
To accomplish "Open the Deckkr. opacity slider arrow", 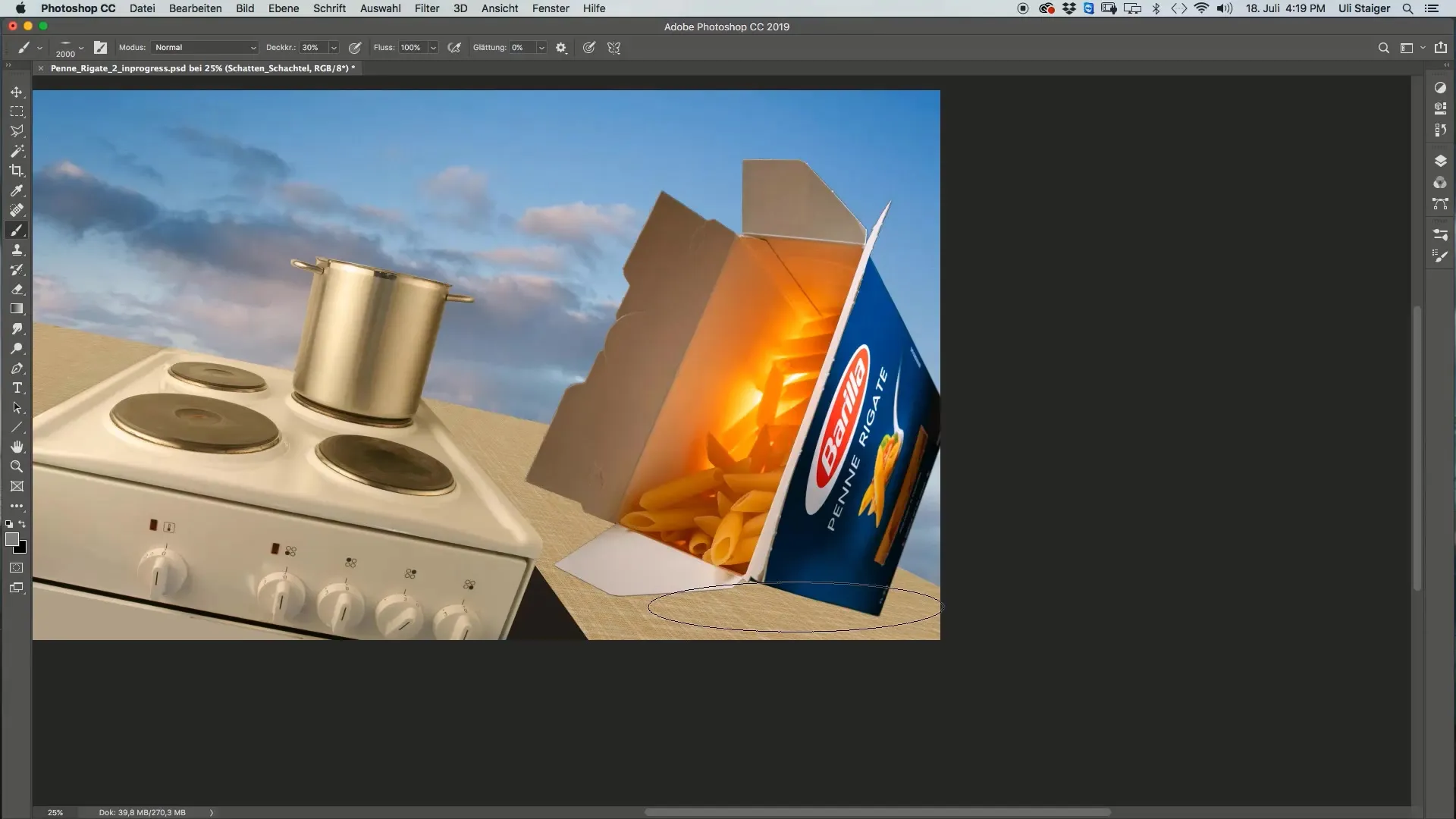I will point(333,47).
